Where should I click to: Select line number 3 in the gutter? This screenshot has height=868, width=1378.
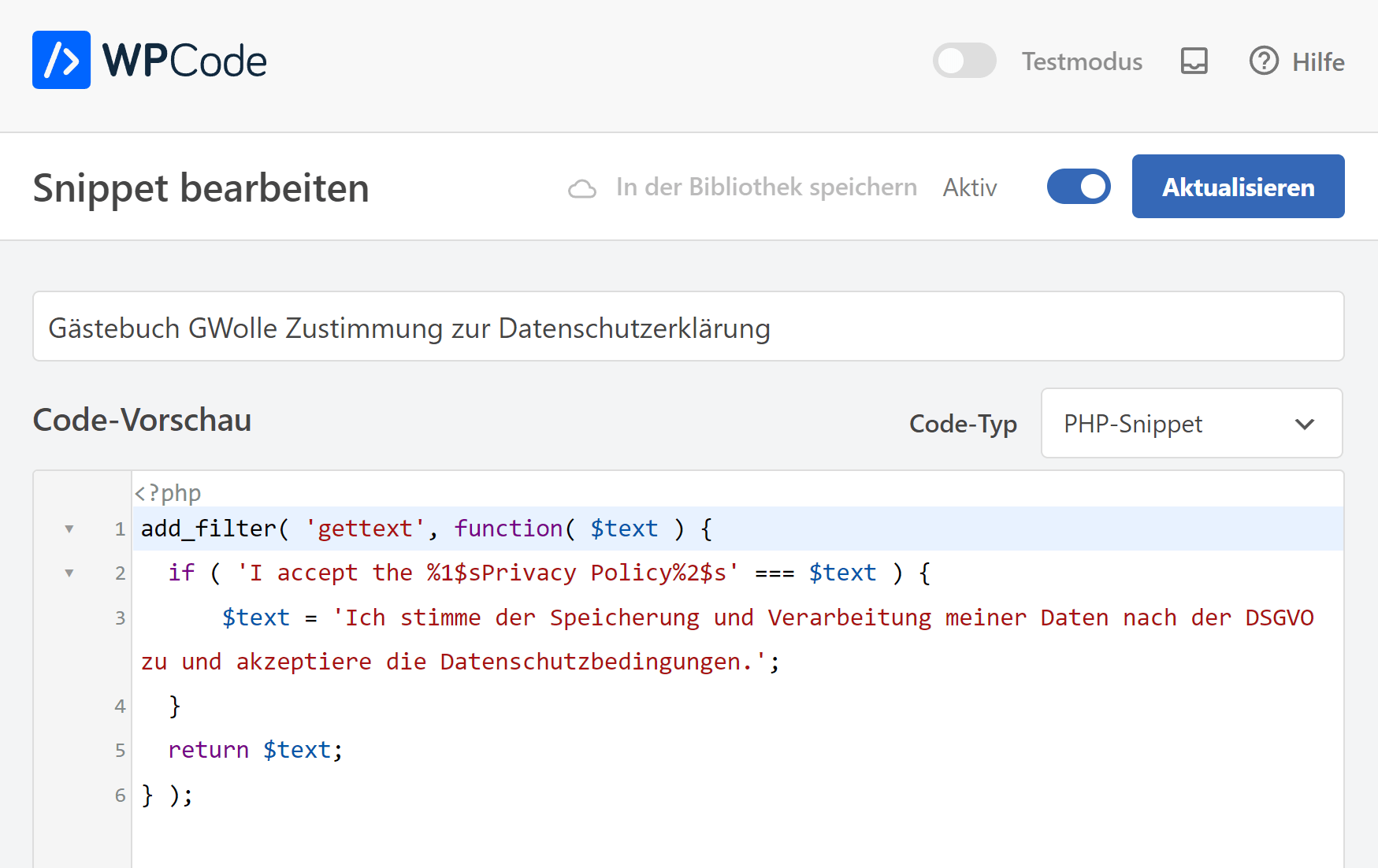pyautogui.click(x=120, y=618)
